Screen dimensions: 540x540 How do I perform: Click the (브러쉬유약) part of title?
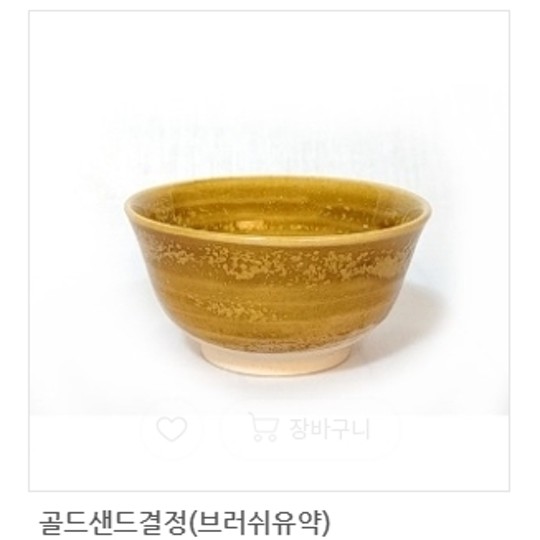[259, 522]
